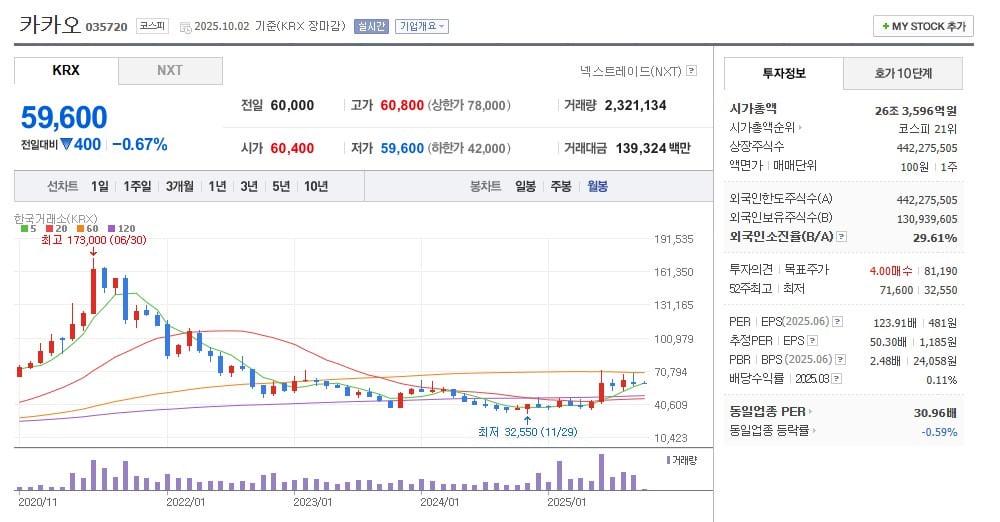Click the 상장주식수 value 442,275,505
The width and height of the screenshot is (1000, 522).
click(927, 147)
